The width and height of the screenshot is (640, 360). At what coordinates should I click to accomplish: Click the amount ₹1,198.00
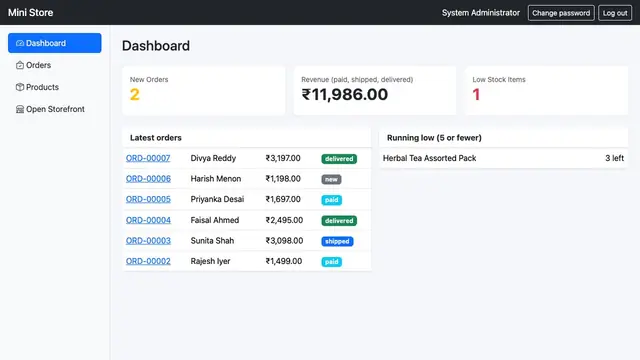283,179
